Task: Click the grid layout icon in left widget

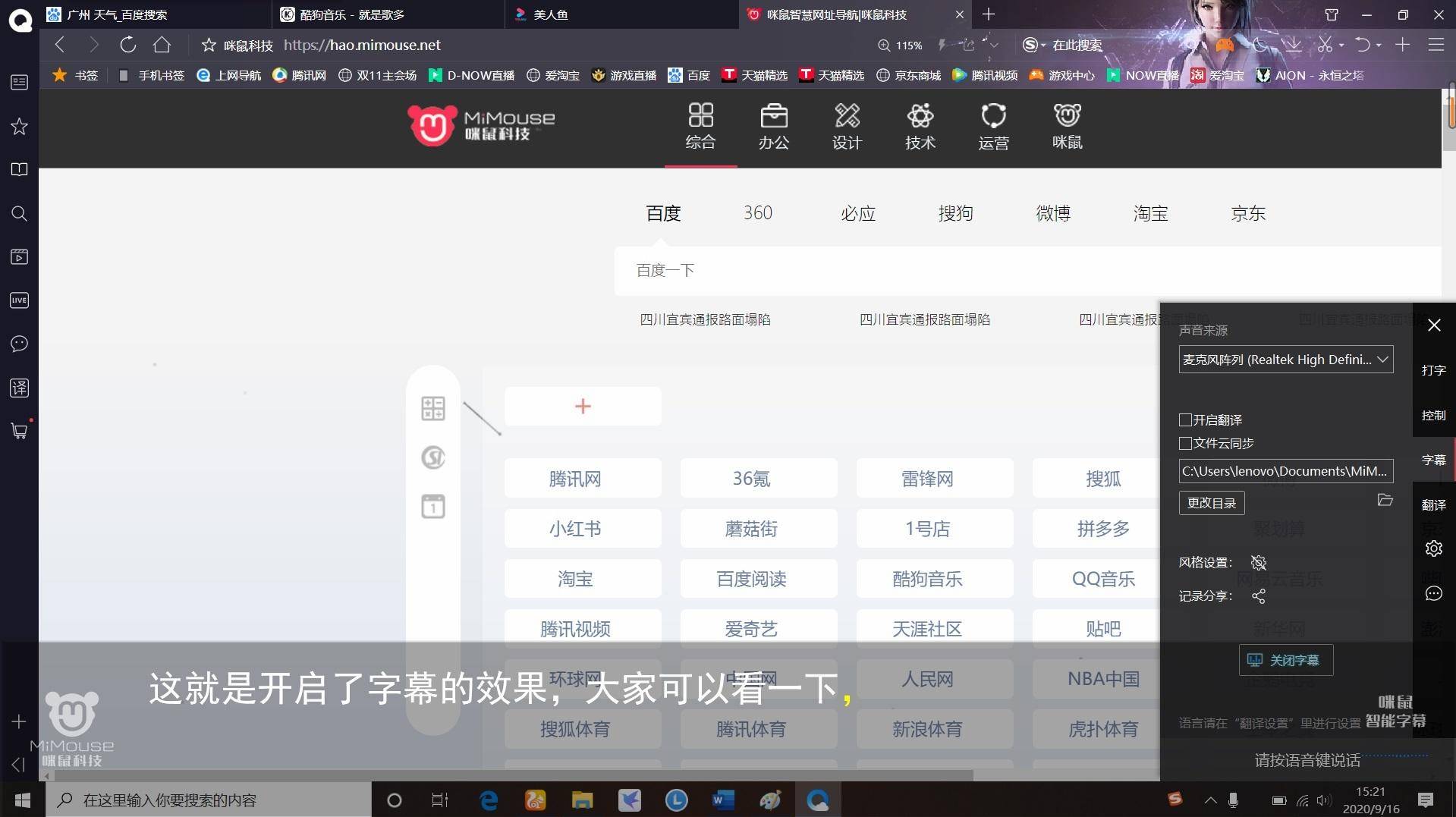Action: tap(433, 408)
